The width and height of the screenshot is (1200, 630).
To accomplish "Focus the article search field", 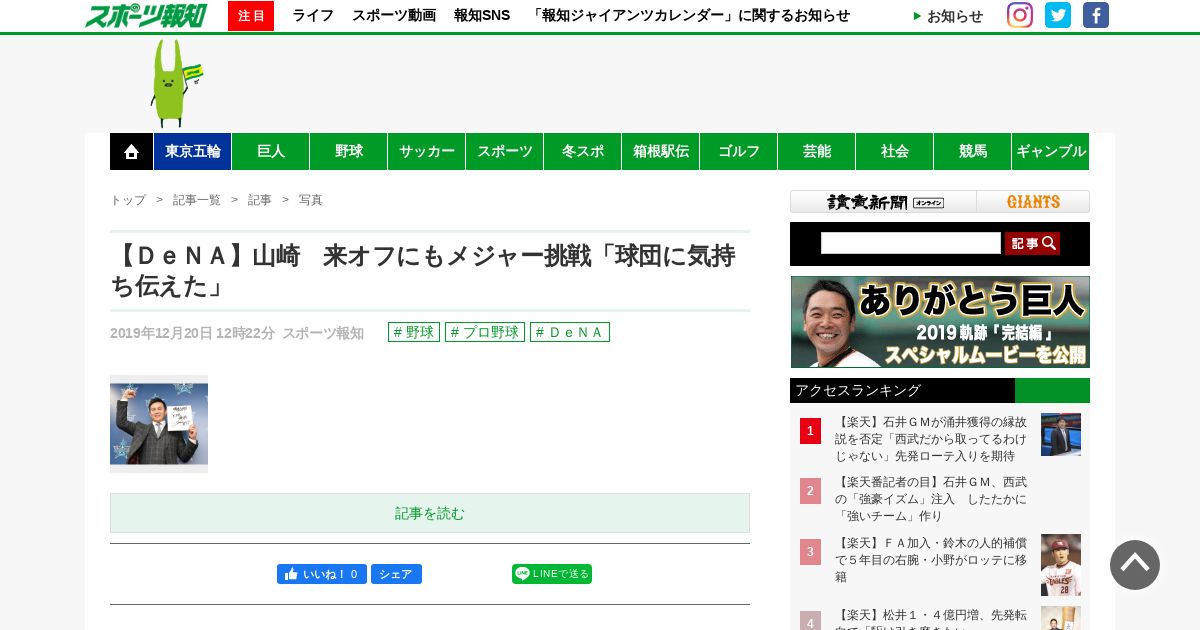I will [x=911, y=243].
